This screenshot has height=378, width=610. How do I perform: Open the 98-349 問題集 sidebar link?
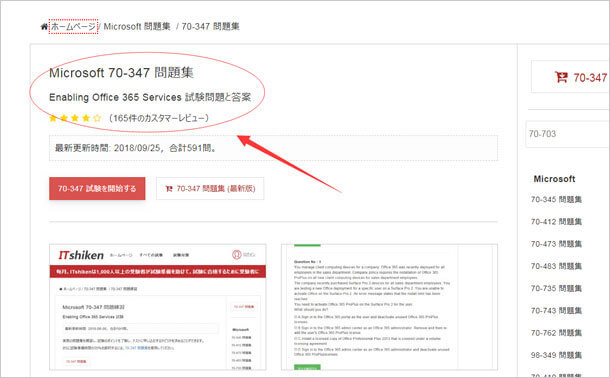click(556, 355)
